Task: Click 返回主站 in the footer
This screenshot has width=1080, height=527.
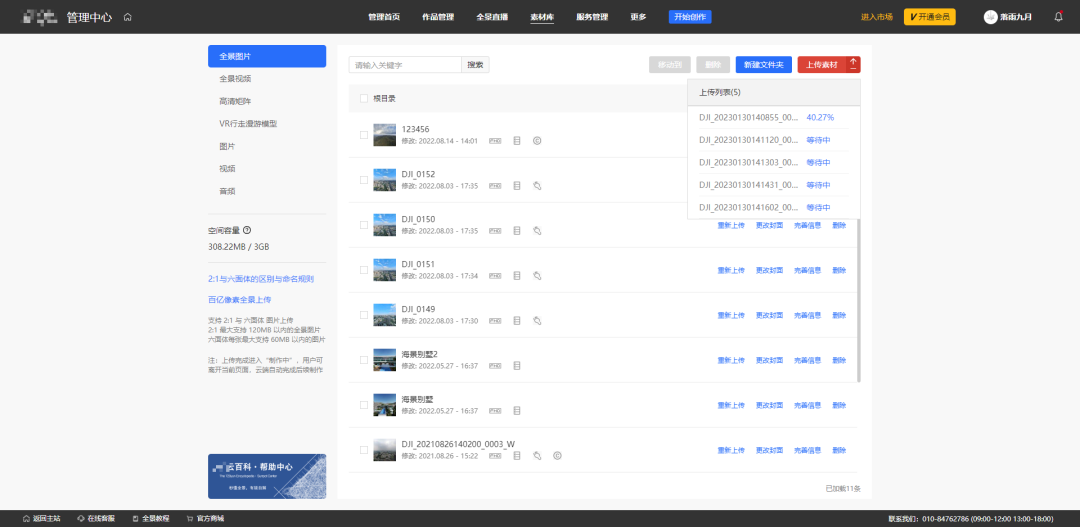Action: (42, 519)
